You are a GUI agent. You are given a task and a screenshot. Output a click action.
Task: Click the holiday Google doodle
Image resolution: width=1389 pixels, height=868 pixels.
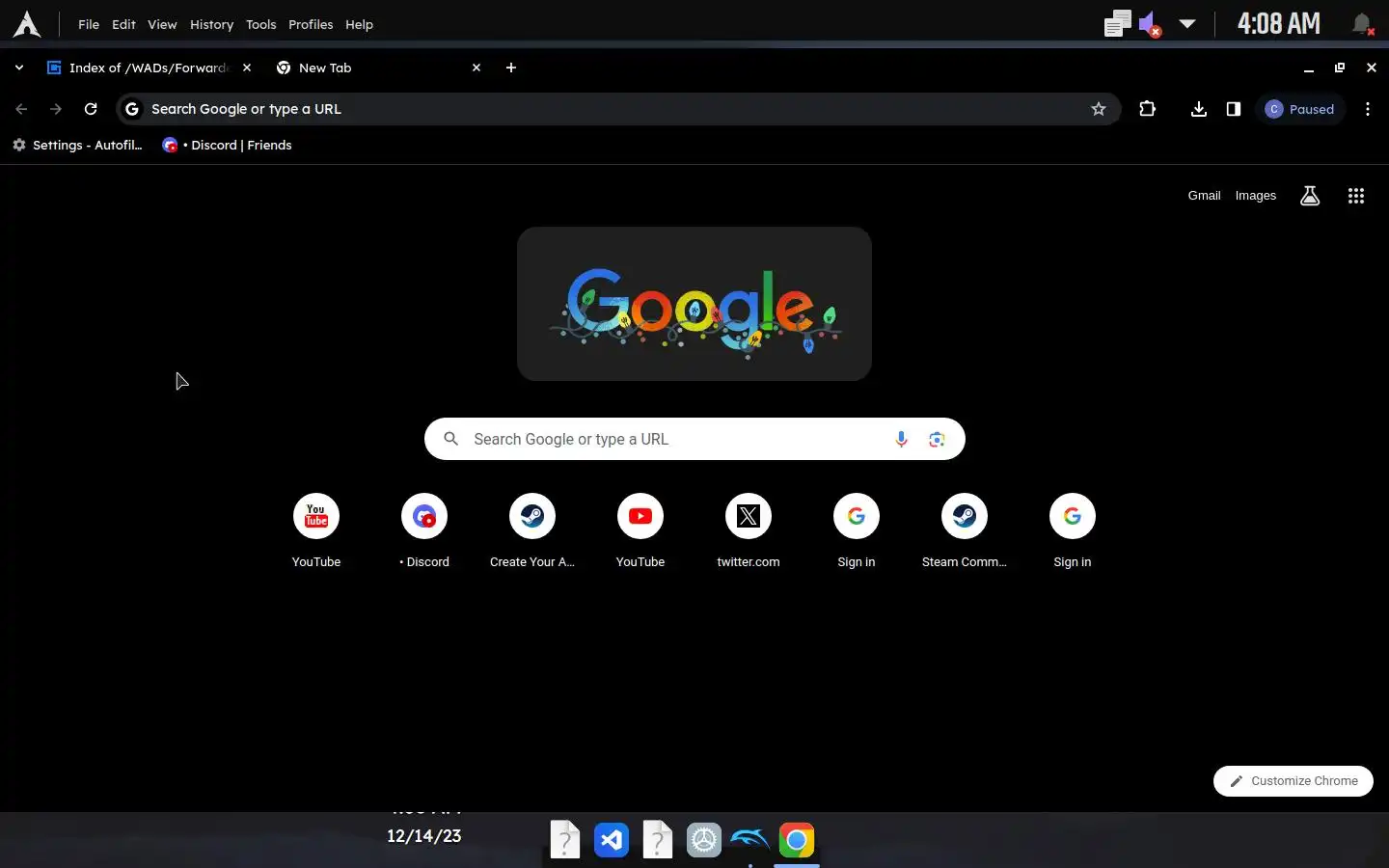click(x=694, y=304)
